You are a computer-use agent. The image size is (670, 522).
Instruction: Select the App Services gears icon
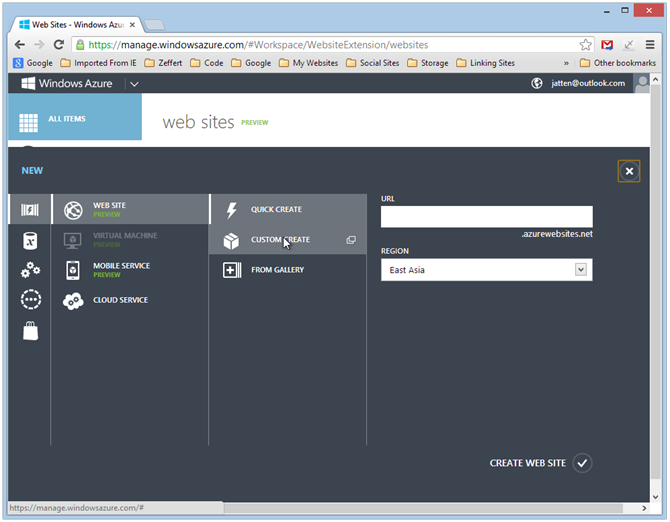[x=30, y=270]
